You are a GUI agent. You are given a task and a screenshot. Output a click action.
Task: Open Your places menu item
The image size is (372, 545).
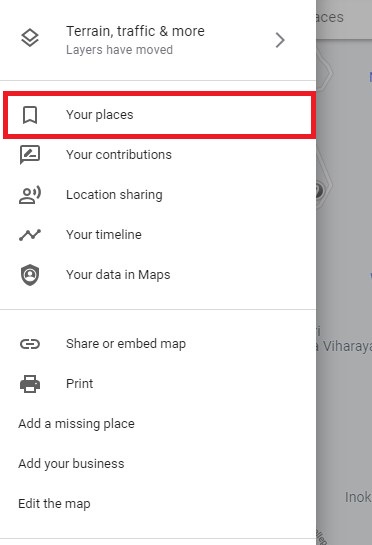[x=160, y=115]
